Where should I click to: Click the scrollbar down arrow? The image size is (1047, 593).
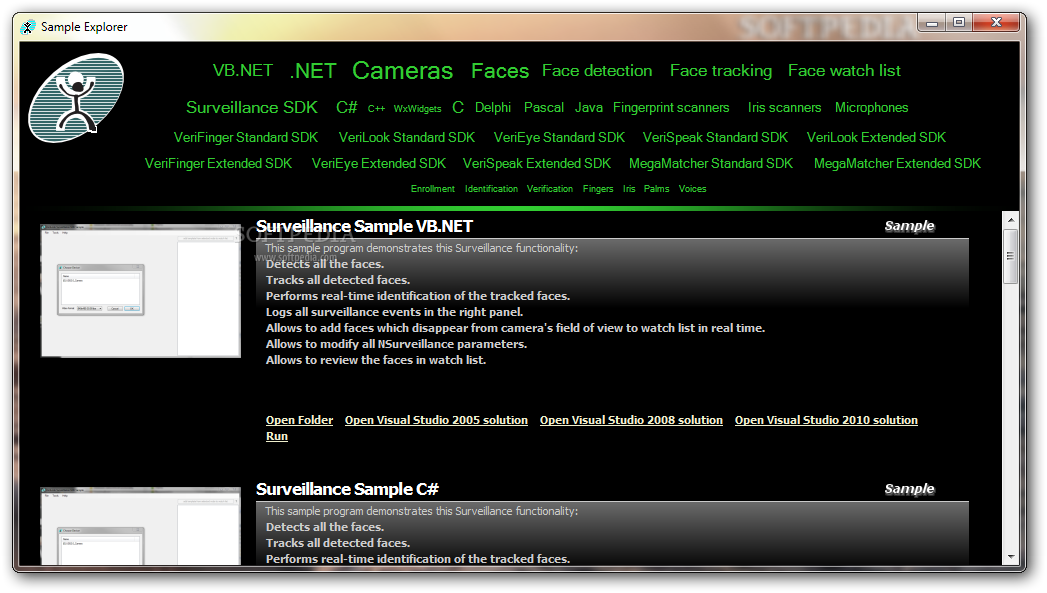point(1011,557)
